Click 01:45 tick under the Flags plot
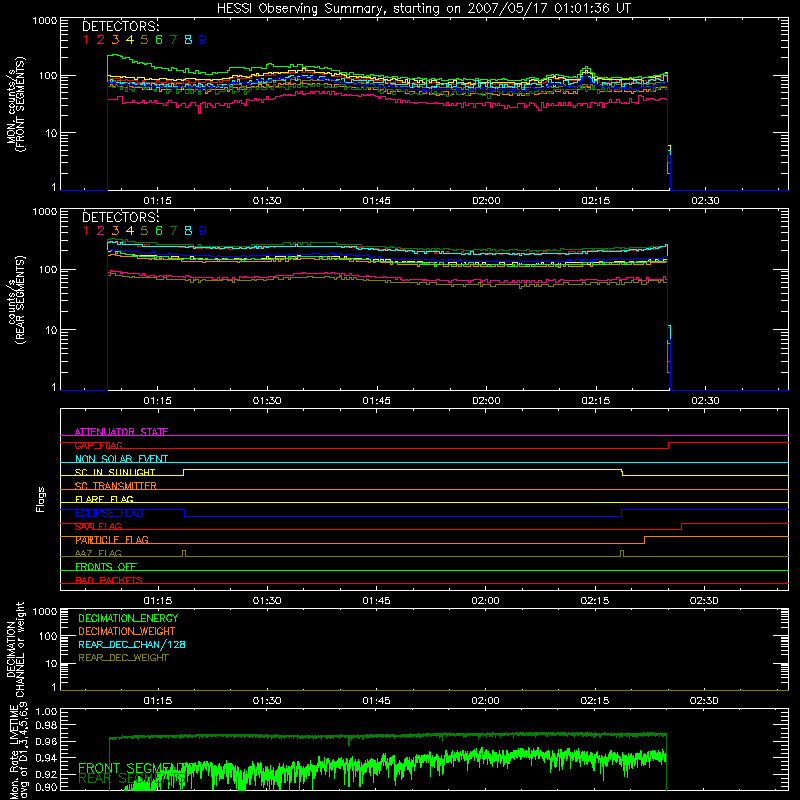800x800 pixels. click(x=377, y=601)
